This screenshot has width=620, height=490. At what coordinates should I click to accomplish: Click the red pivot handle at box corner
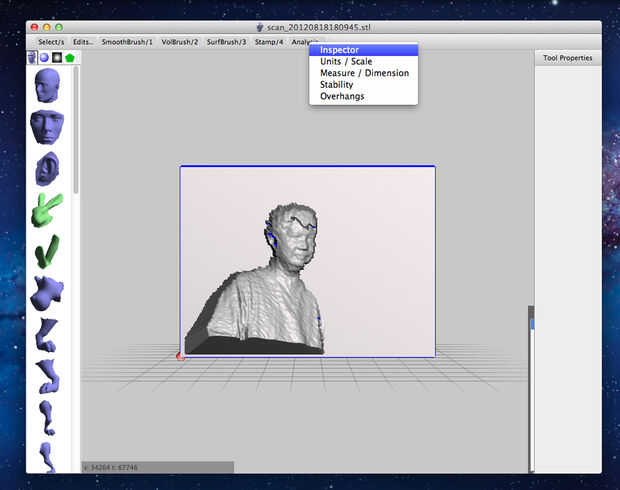(180, 357)
